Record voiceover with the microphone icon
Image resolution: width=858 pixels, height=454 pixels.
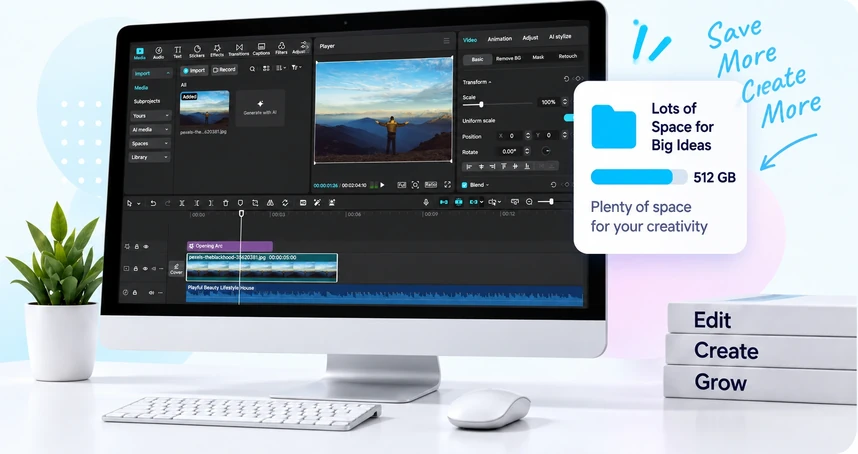click(x=426, y=202)
